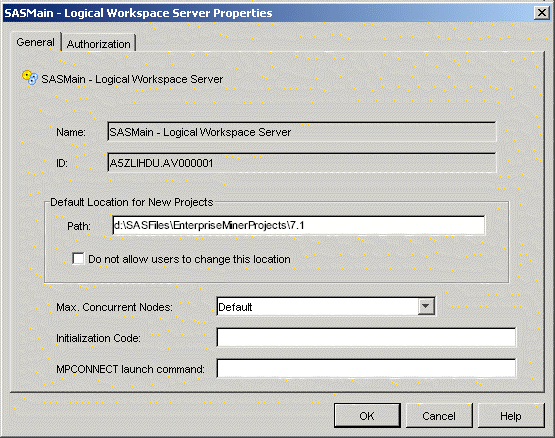Click into the Path input field
Image resolution: width=555 pixels, height=438 pixels.
click(x=299, y=225)
